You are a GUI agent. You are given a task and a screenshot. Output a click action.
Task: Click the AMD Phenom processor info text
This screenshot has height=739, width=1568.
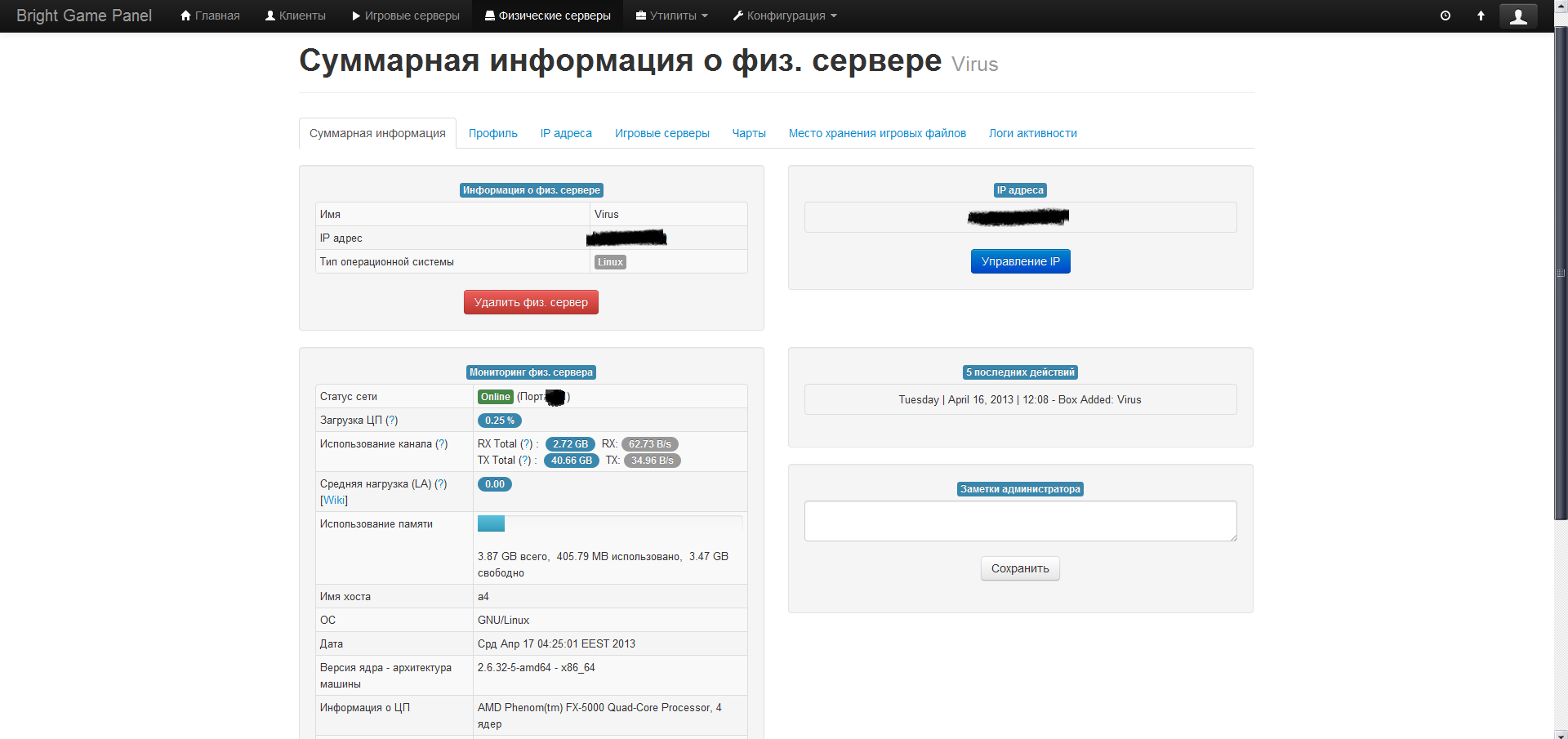coord(599,715)
